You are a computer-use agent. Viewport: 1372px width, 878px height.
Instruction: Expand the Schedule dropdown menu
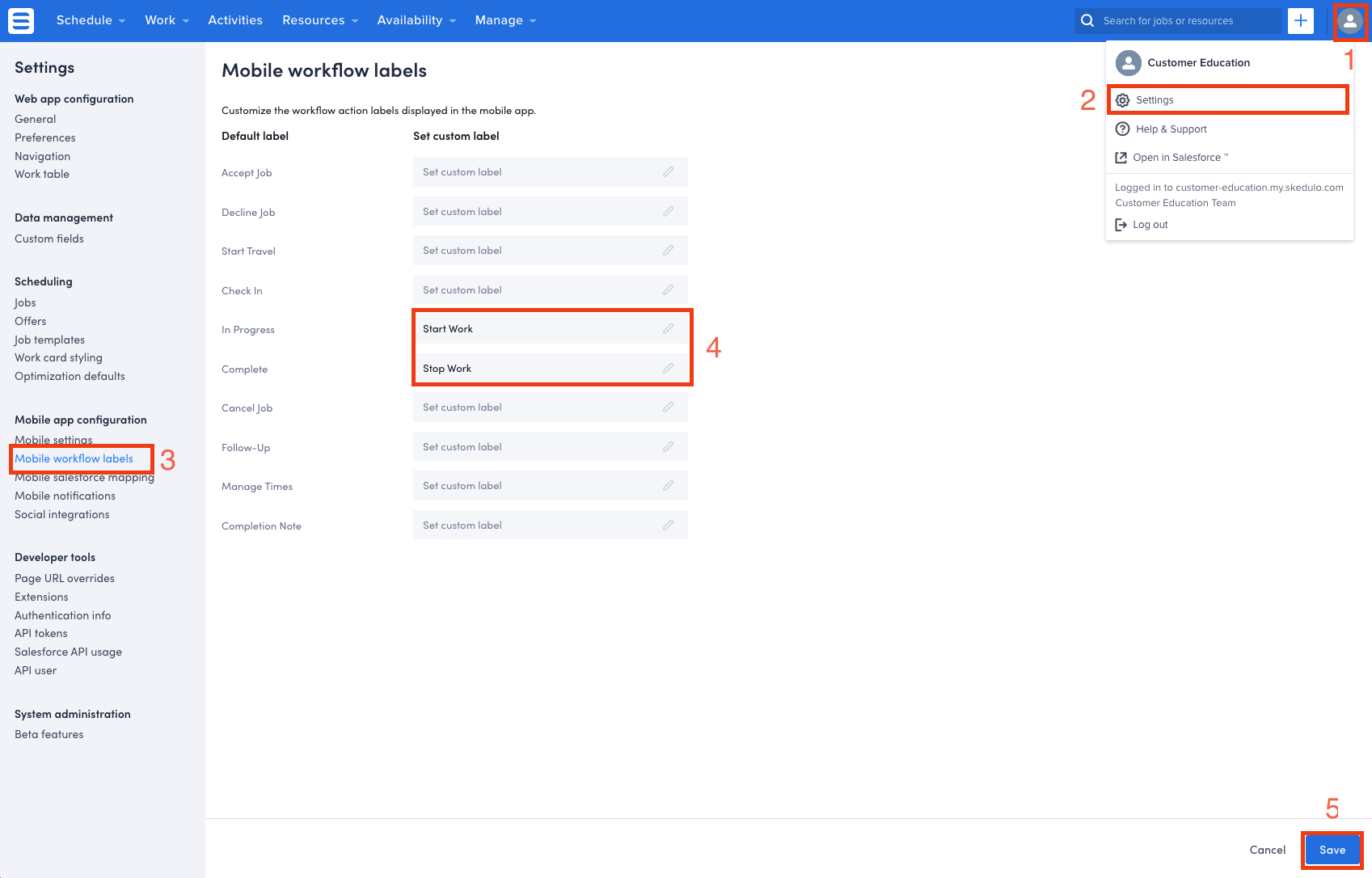click(91, 20)
